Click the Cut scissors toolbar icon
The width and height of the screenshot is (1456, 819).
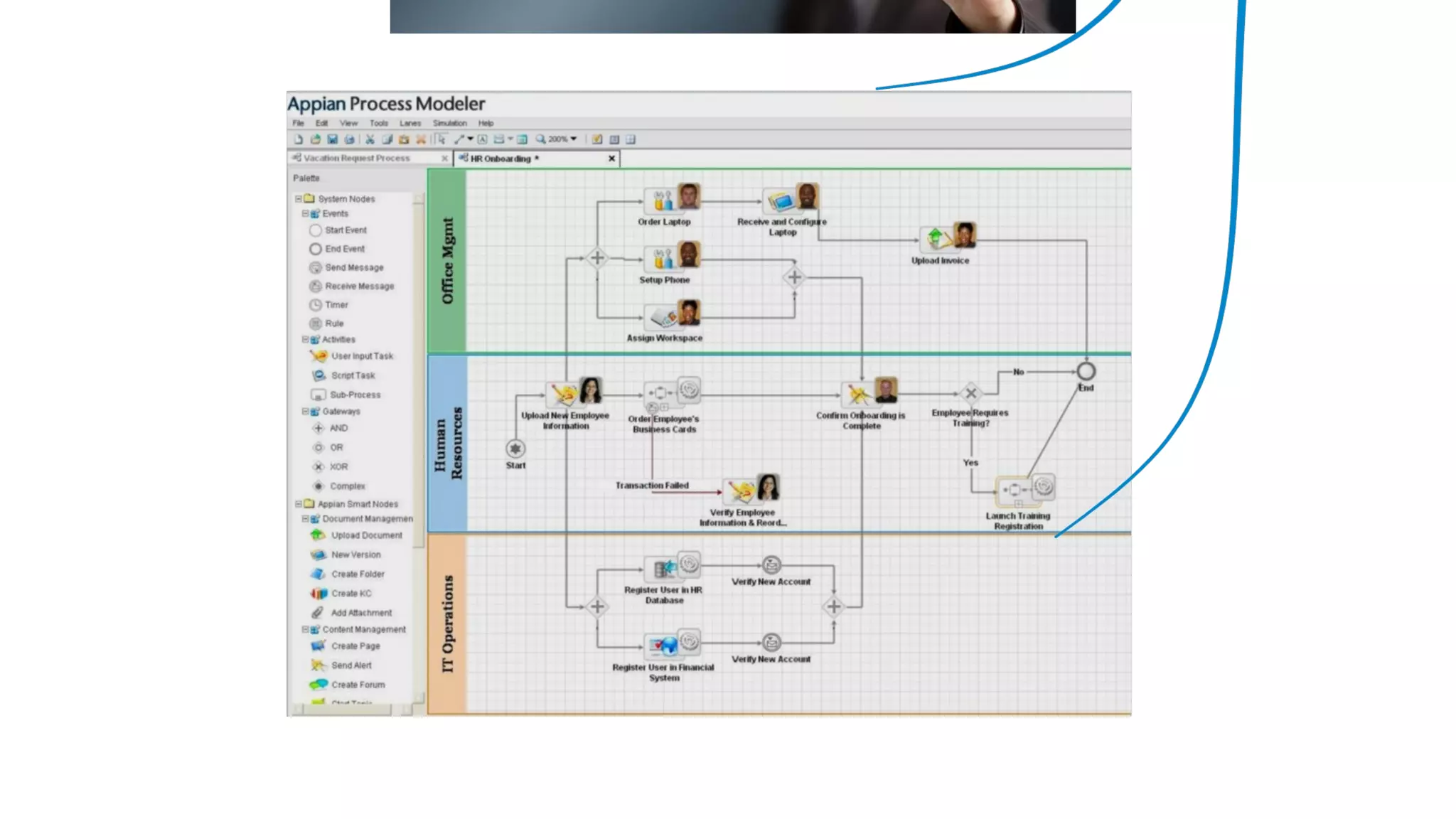(370, 139)
